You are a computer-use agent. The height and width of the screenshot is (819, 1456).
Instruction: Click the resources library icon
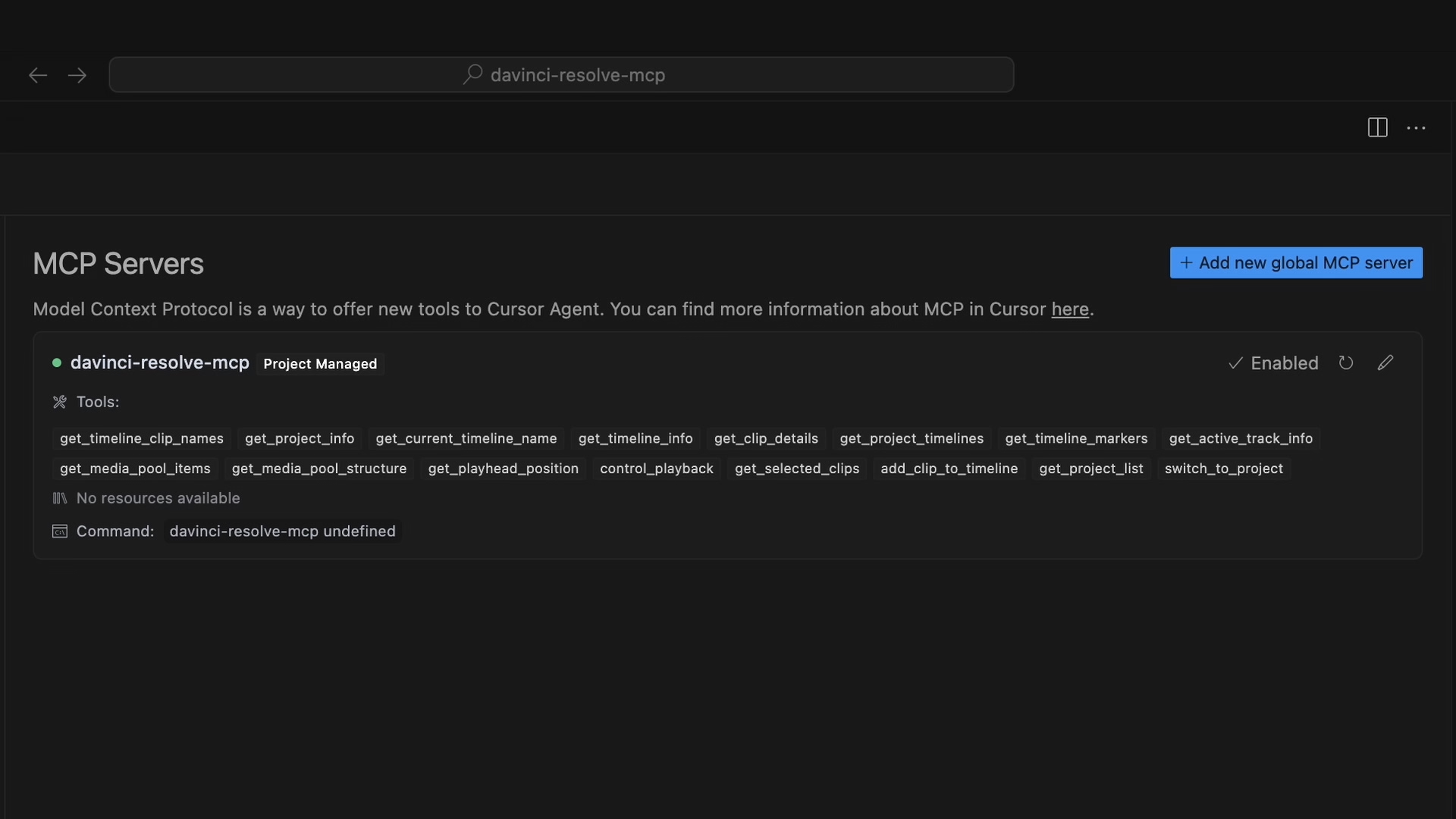click(x=59, y=498)
